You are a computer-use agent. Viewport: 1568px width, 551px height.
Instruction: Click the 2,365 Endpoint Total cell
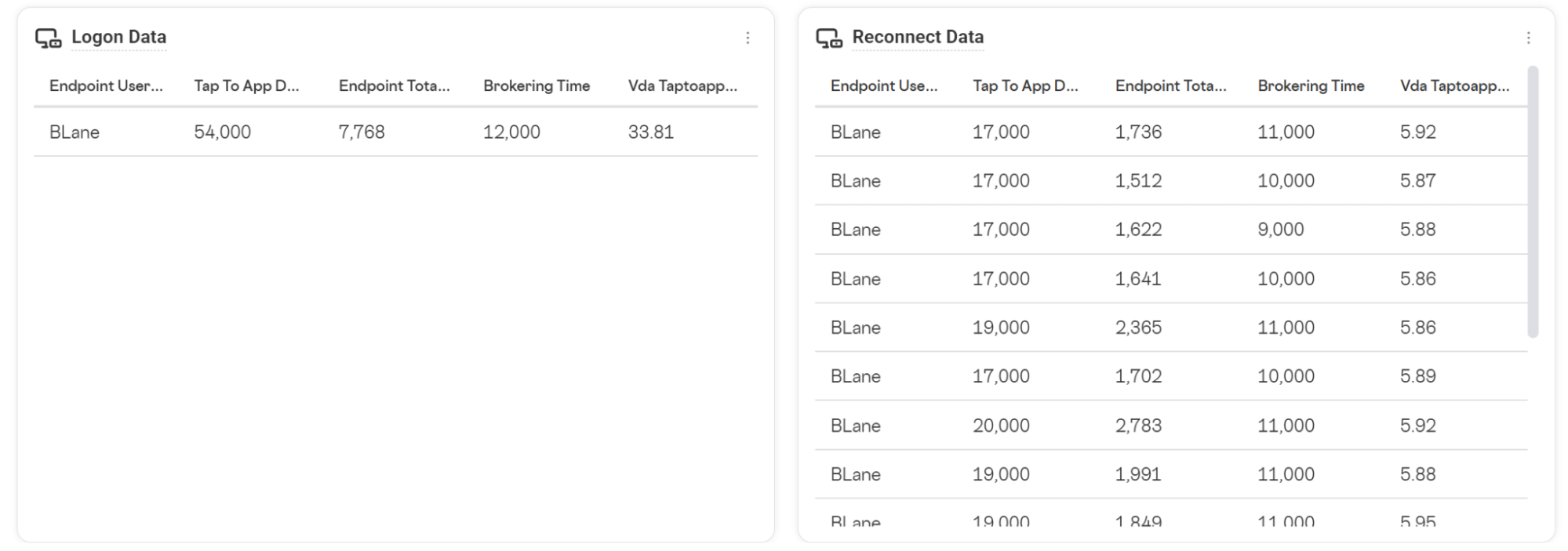tap(1138, 328)
